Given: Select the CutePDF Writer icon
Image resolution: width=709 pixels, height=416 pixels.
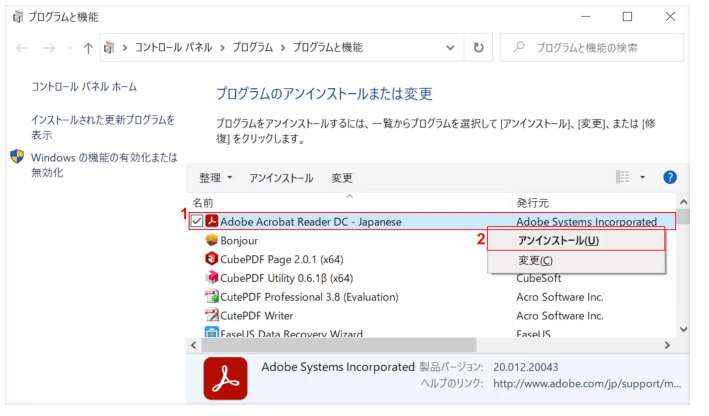Looking at the screenshot, I should click(212, 315).
